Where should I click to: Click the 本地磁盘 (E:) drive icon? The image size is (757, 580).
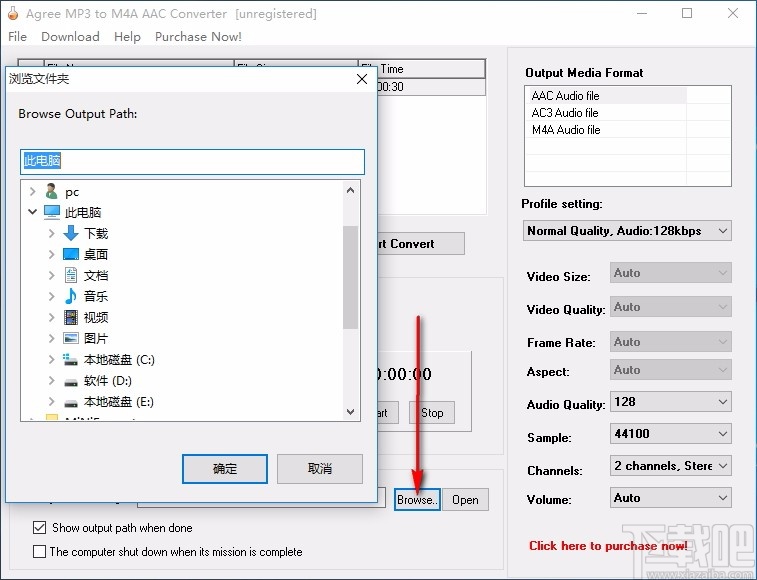point(70,403)
